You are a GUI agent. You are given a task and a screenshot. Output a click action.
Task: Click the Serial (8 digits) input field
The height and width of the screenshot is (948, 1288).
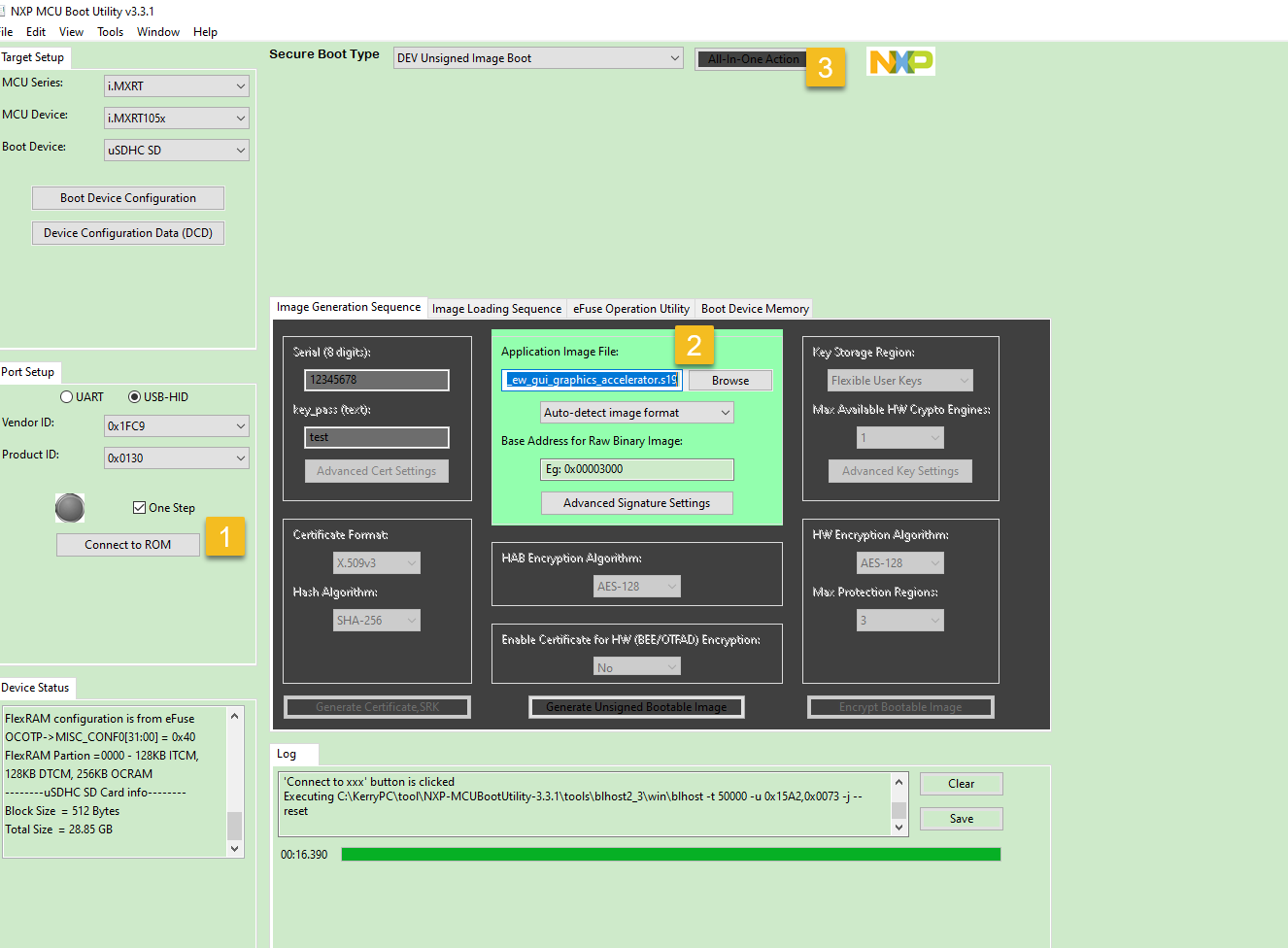(x=377, y=380)
